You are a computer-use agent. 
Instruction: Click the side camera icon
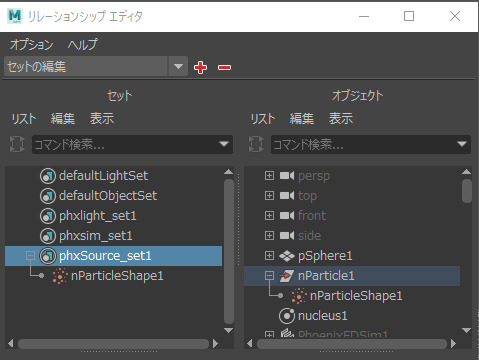coord(287,236)
